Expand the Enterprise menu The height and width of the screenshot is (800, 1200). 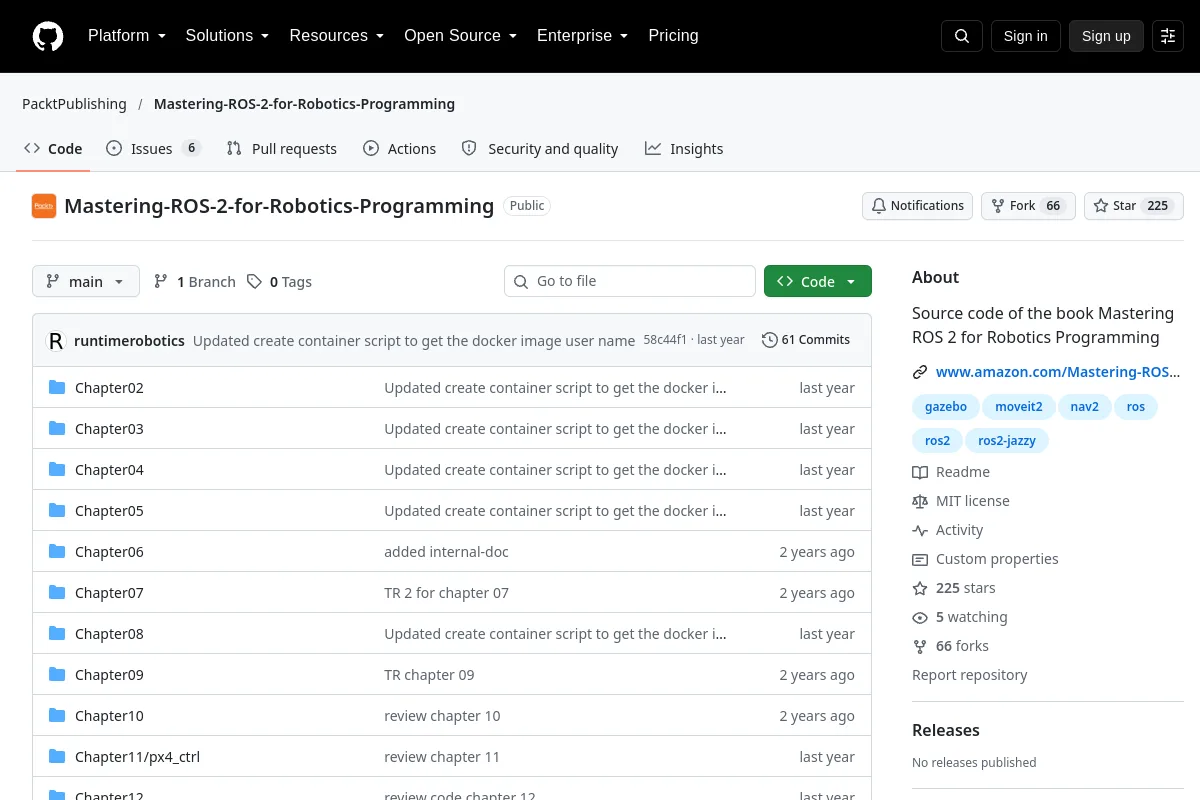point(583,36)
